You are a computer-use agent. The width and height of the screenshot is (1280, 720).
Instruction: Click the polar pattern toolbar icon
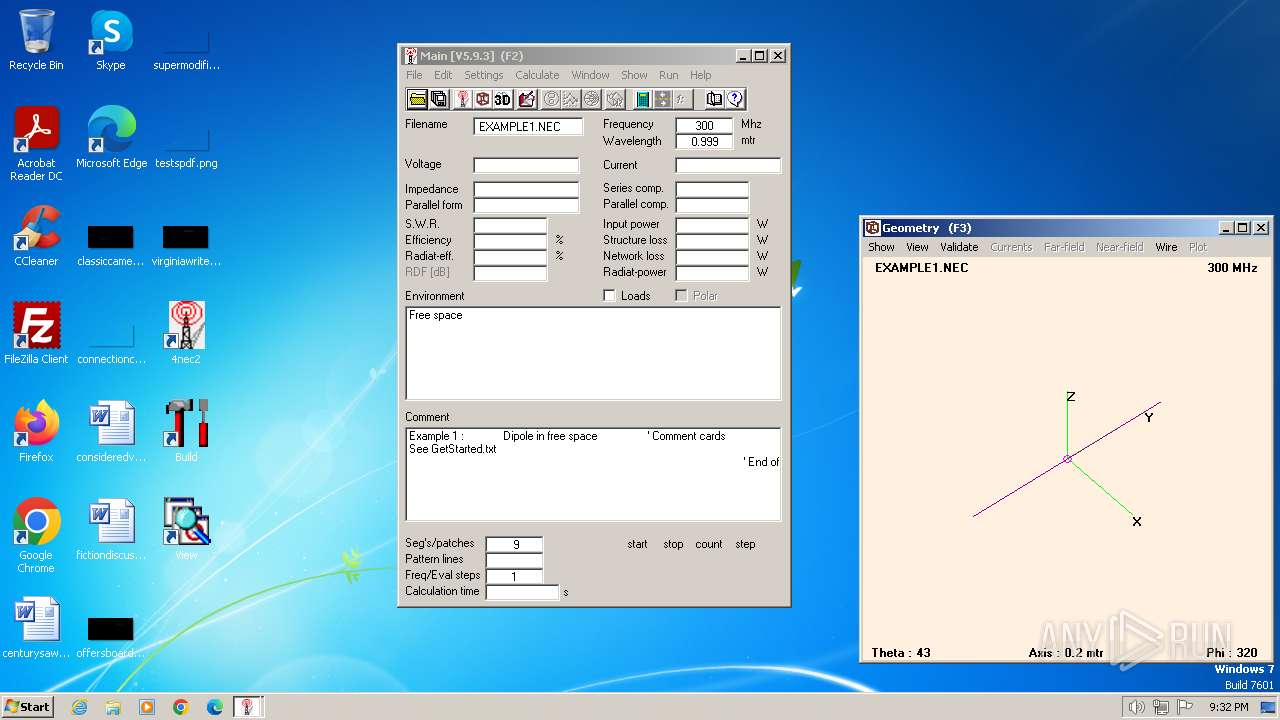coord(591,99)
